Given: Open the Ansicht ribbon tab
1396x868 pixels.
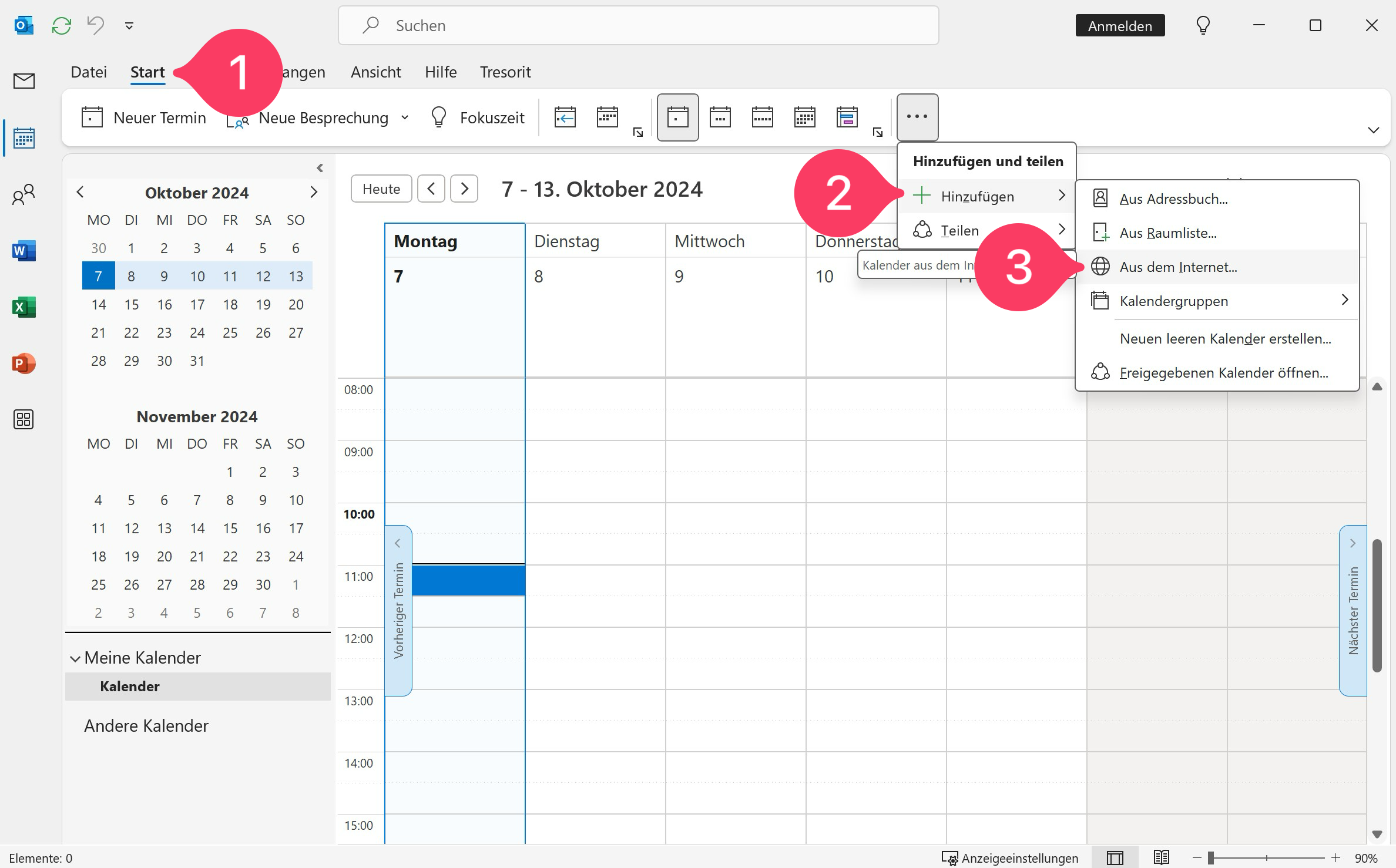Looking at the screenshot, I should (375, 72).
